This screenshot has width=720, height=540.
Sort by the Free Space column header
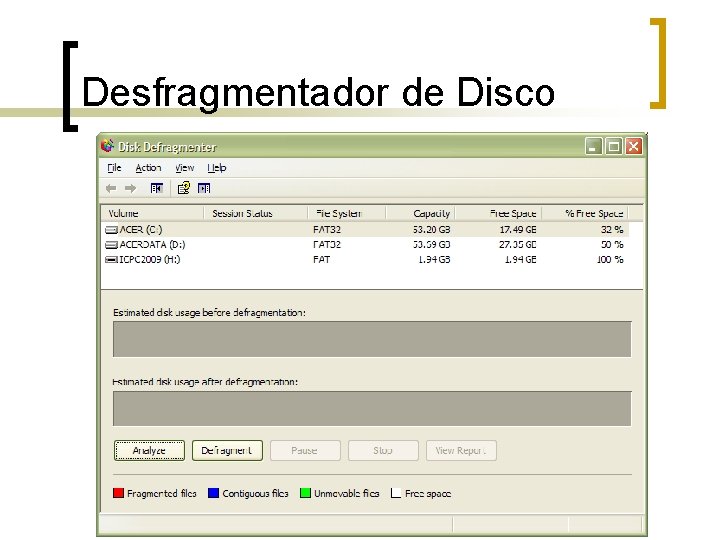(498, 214)
